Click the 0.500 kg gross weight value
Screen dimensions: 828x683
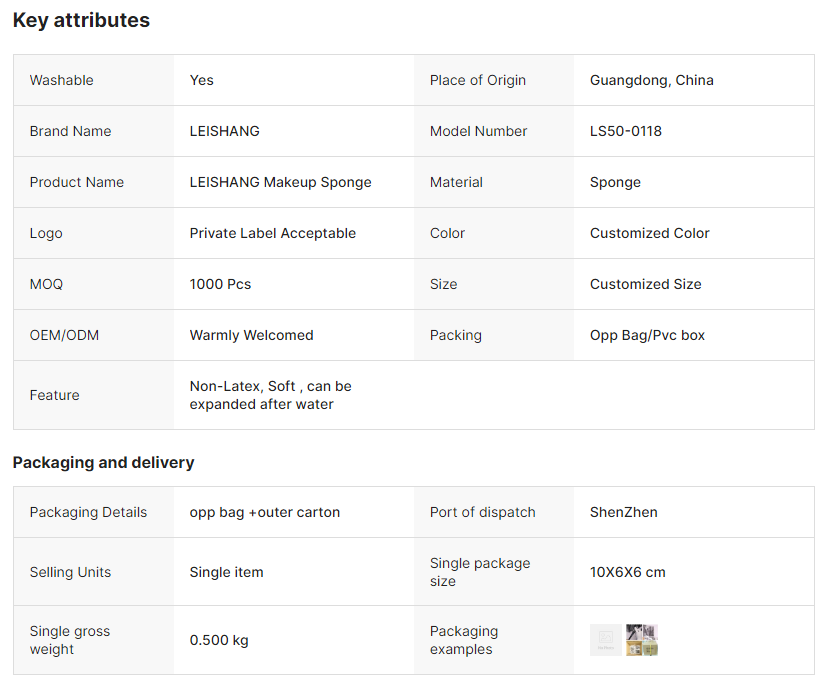pos(219,640)
